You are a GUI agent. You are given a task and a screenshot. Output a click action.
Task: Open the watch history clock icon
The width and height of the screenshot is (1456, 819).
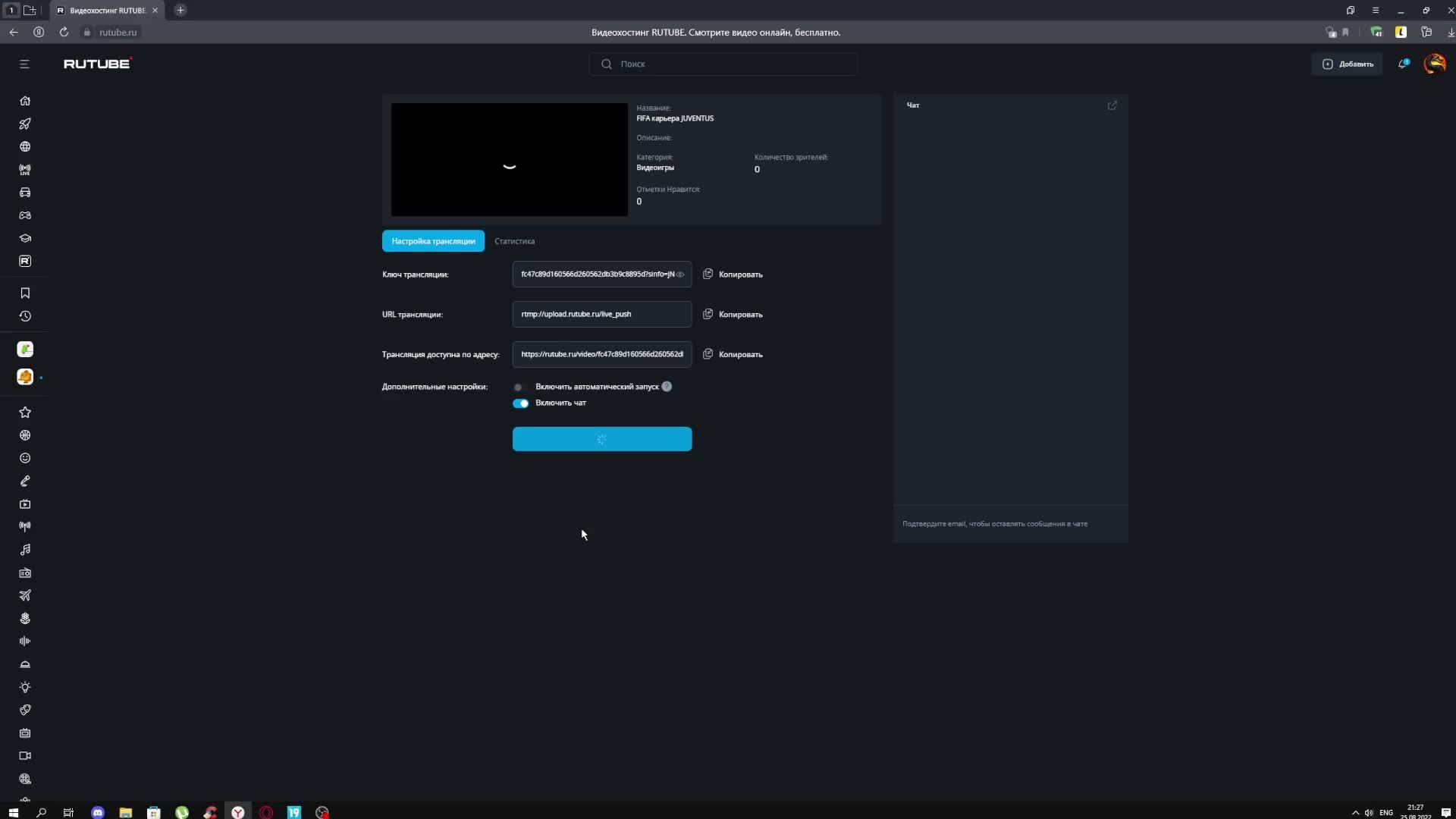coord(25,316)
